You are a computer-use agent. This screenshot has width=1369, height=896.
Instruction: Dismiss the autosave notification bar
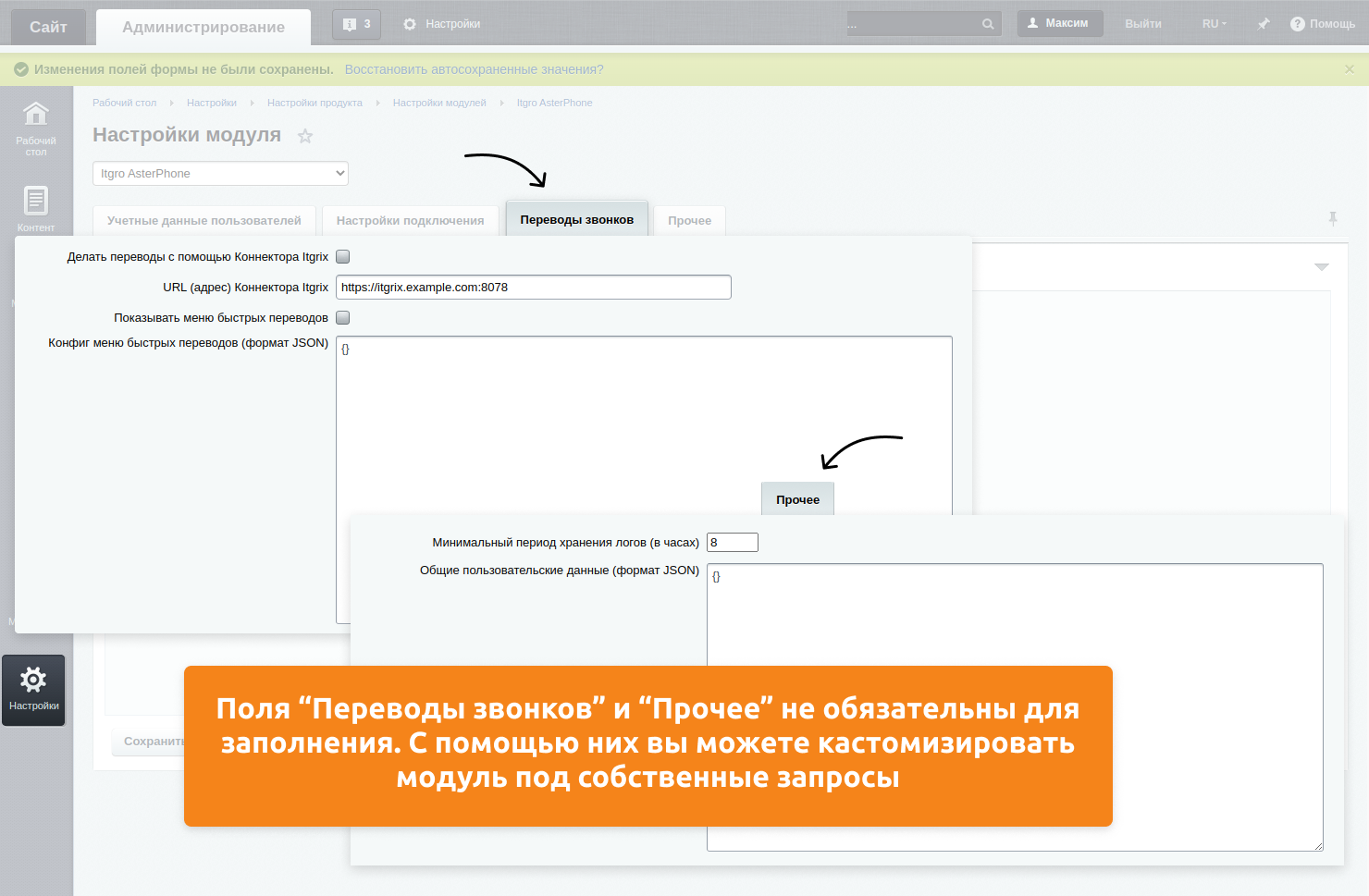pyautogui.click(x=1349, y=69)
